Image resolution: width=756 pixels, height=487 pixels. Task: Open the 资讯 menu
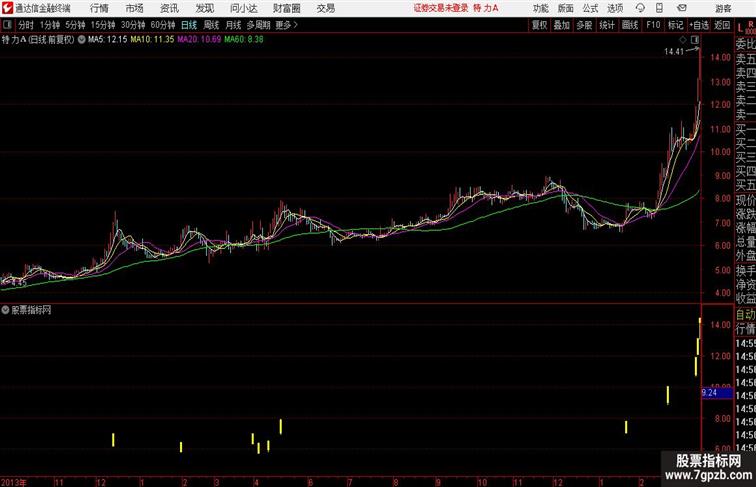pos(169,8)
